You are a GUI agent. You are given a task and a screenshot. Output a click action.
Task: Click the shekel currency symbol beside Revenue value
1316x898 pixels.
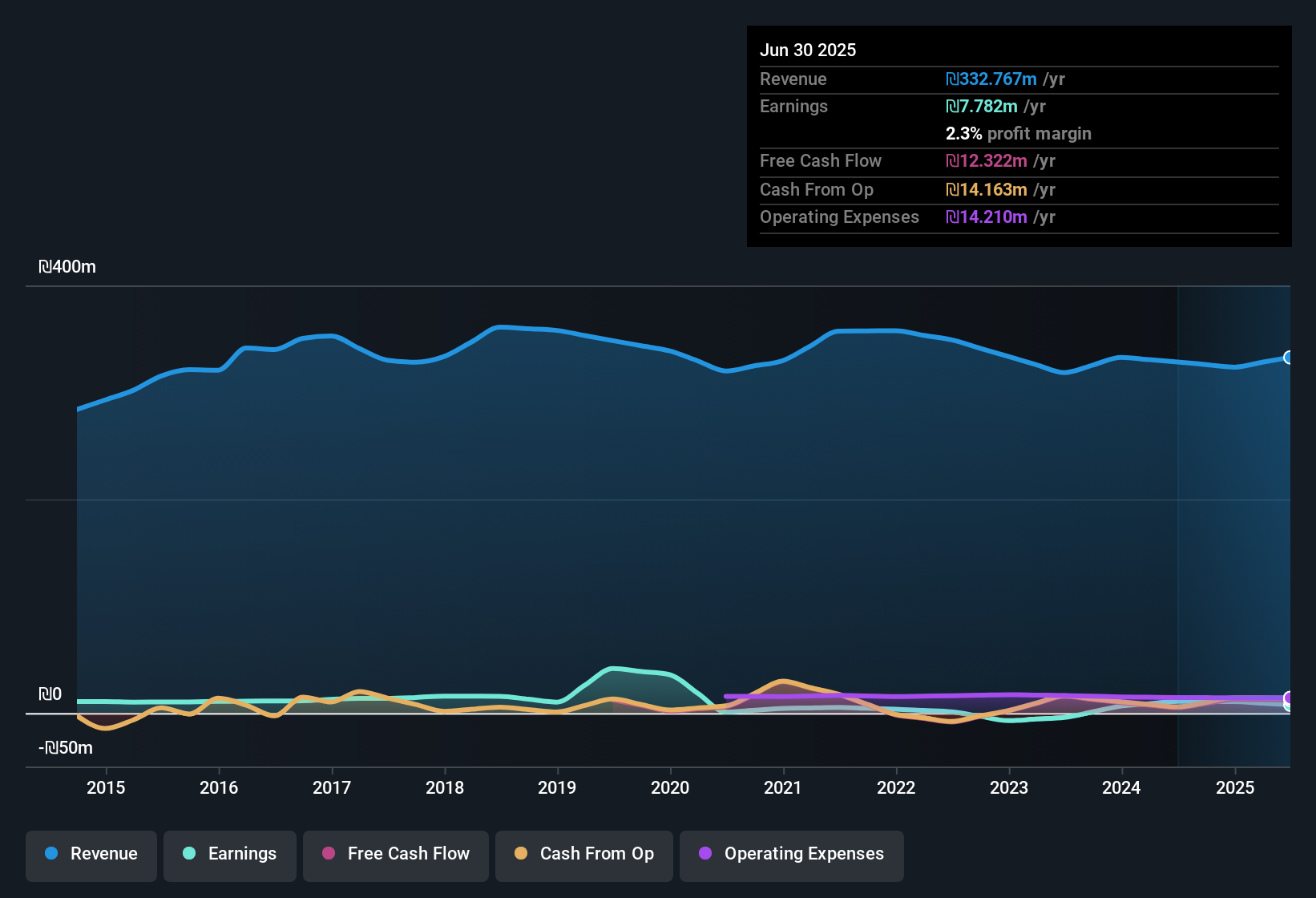pyautogui.click(x=952, y=79)
